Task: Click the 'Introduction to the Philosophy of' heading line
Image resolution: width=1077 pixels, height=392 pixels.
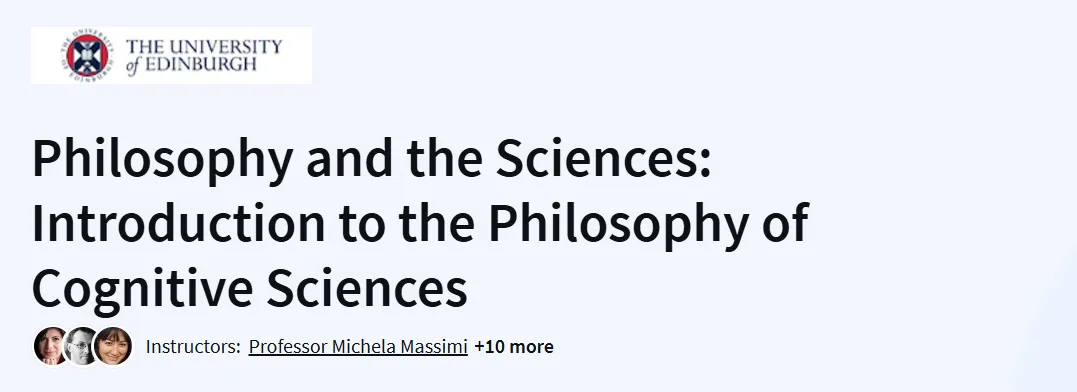Action: pyautogui.click(x=420, y=223)
